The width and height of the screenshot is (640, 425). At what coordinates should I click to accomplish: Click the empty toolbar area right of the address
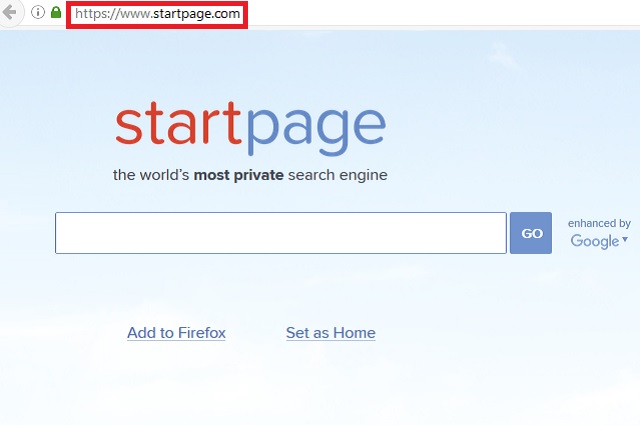point(443,13)
